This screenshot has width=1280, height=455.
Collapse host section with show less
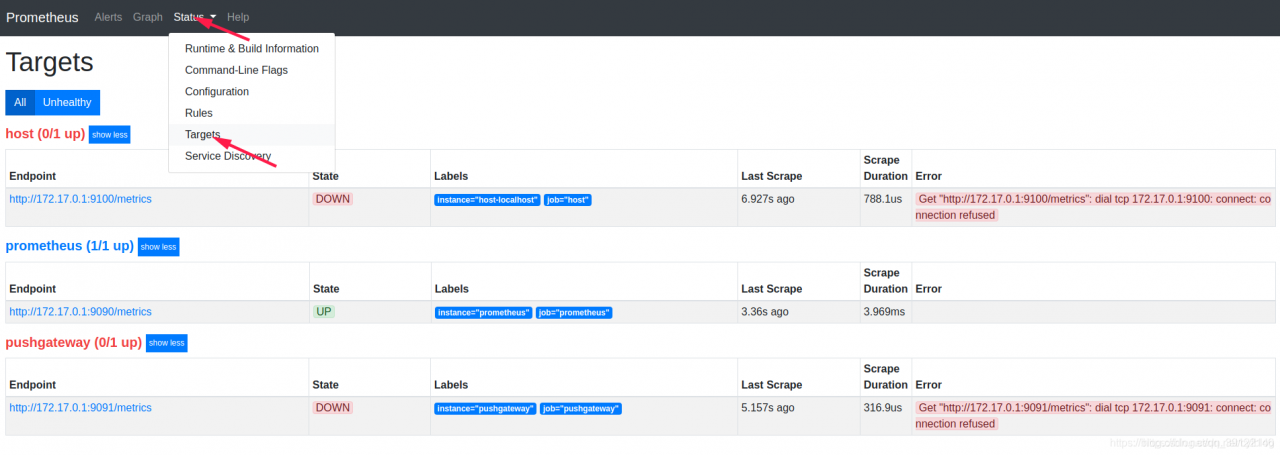[x=109, y=134]
